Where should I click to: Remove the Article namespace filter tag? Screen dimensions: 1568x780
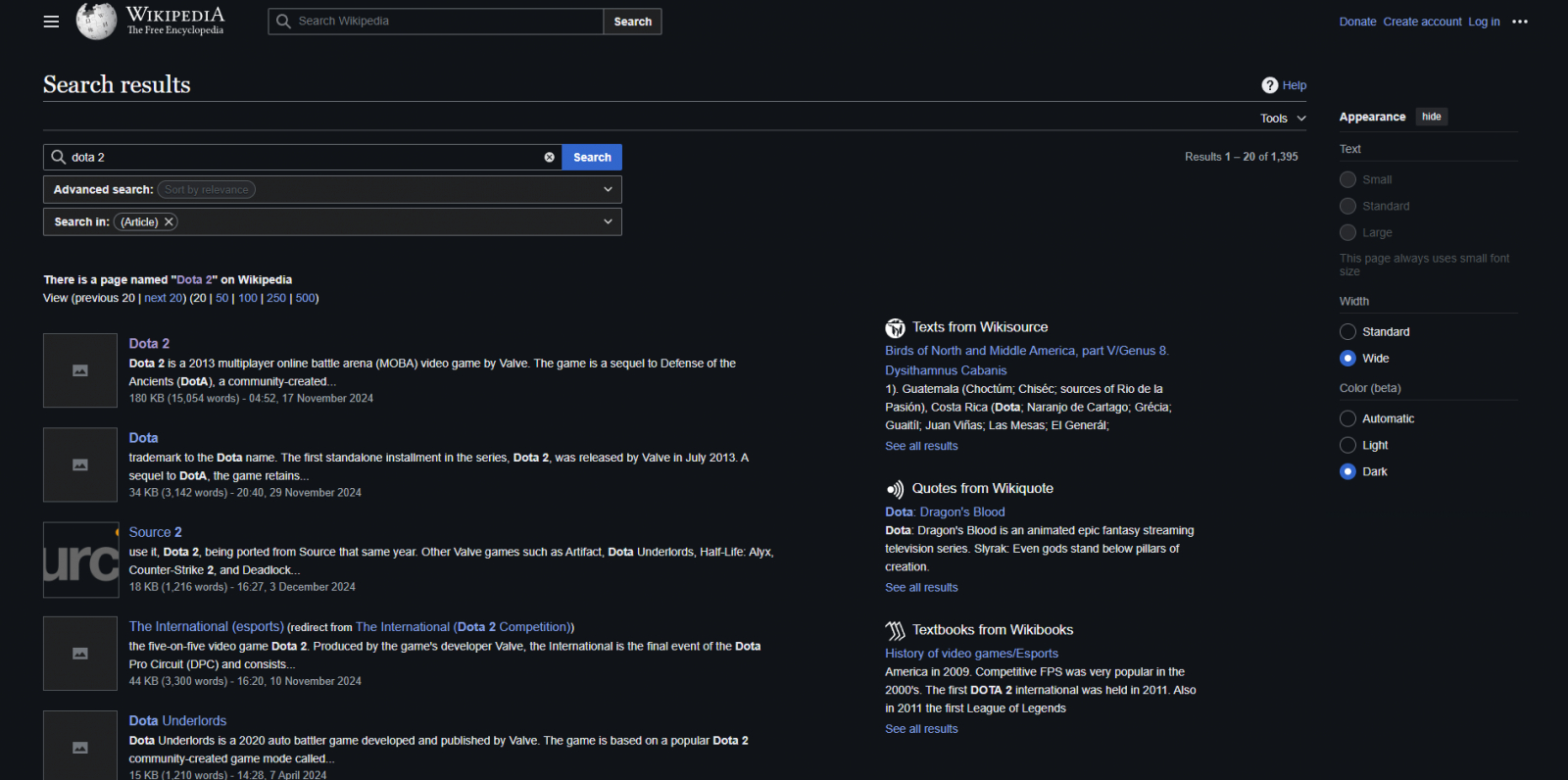(x=169, y=222)
